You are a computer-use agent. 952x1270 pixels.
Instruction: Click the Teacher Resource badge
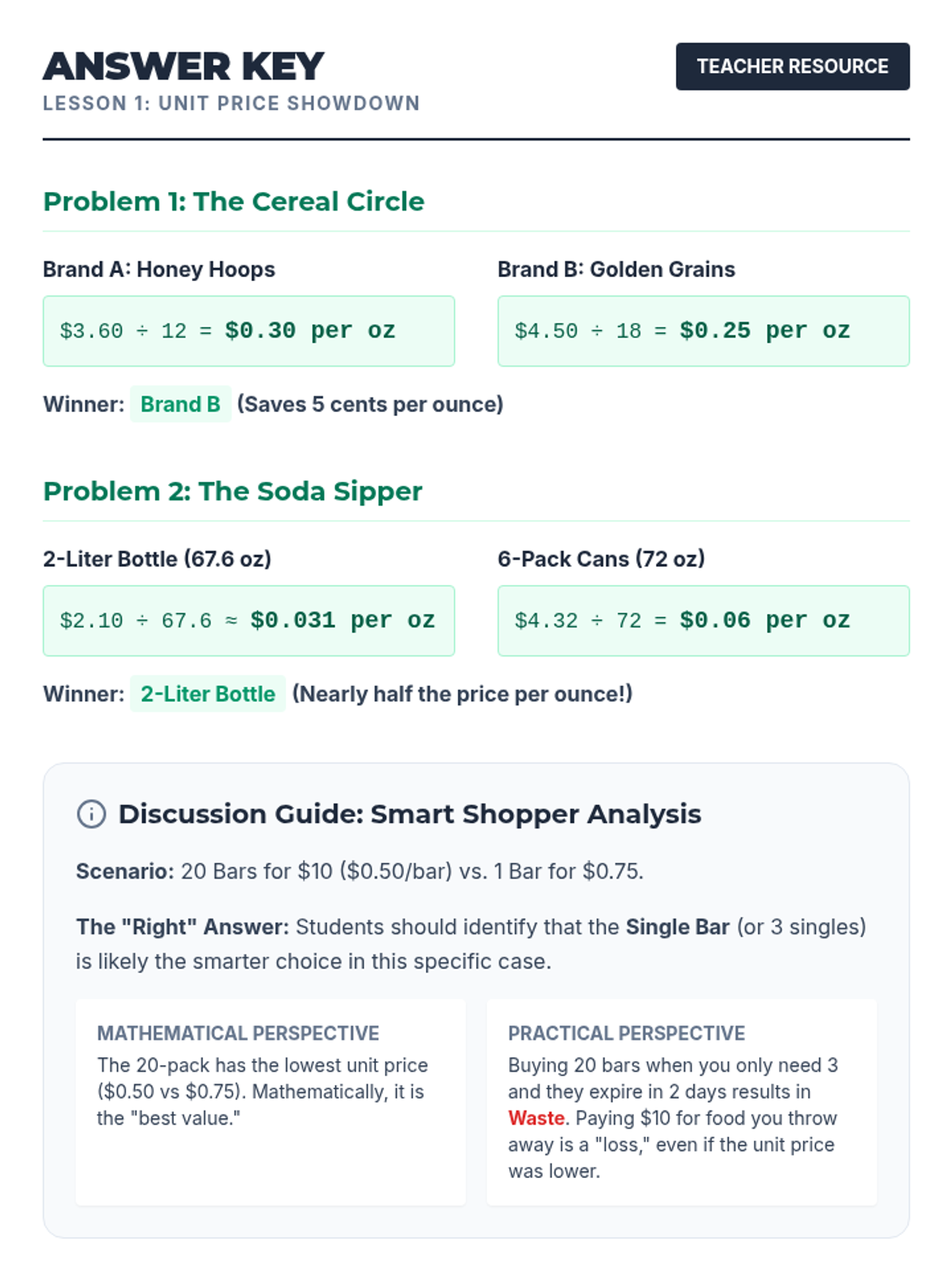793,67
